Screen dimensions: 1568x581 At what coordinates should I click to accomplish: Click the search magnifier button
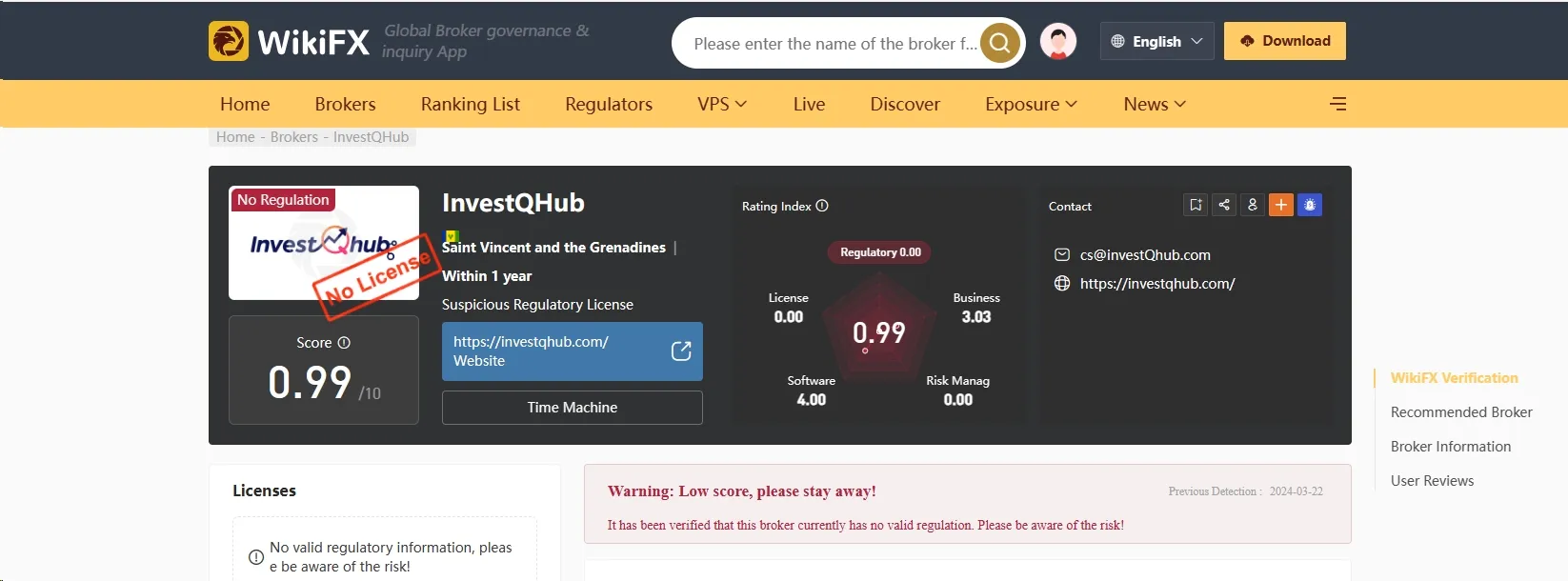(999, 43)
